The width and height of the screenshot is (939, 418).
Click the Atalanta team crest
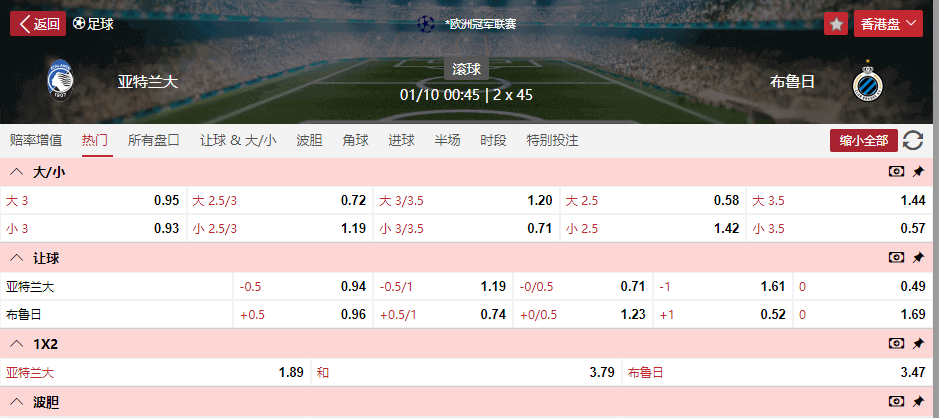(x=60, y=82)
